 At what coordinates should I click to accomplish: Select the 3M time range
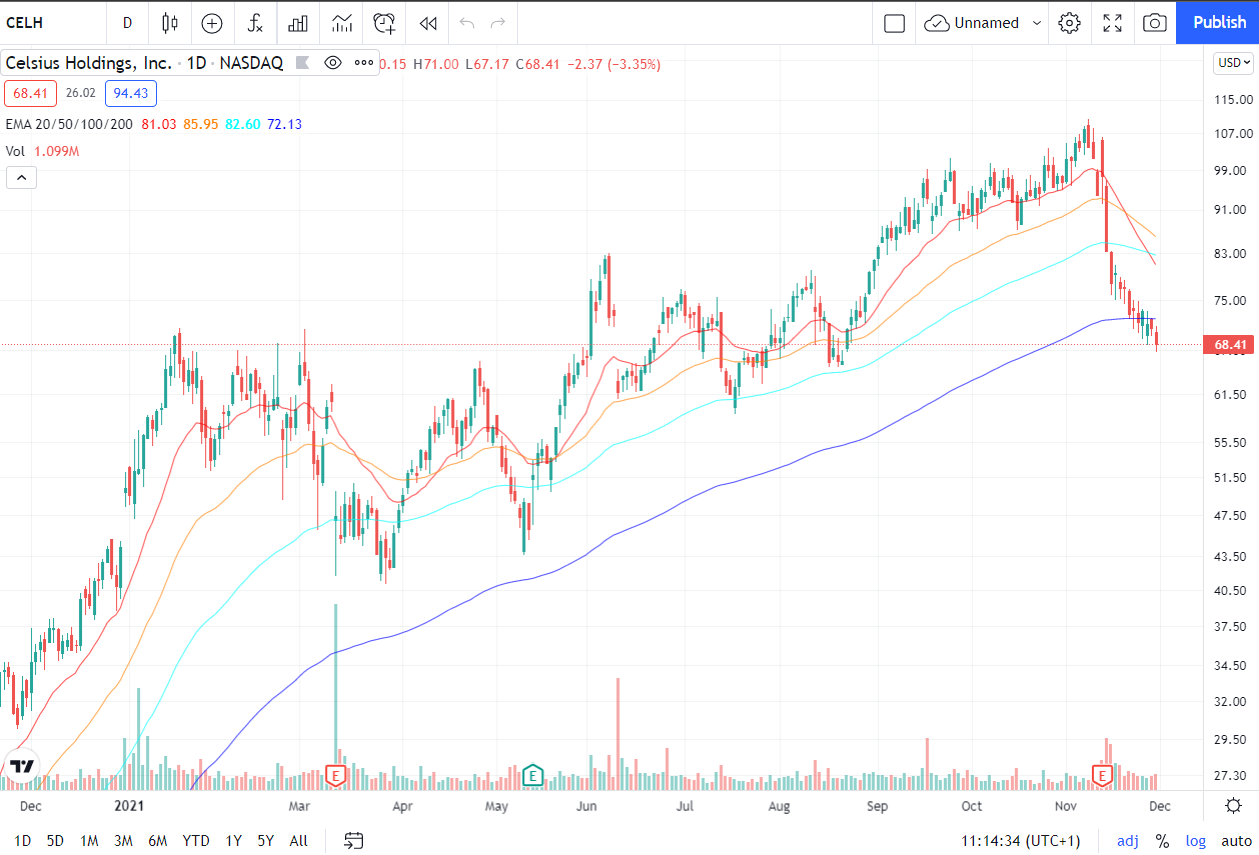point(123,841)
